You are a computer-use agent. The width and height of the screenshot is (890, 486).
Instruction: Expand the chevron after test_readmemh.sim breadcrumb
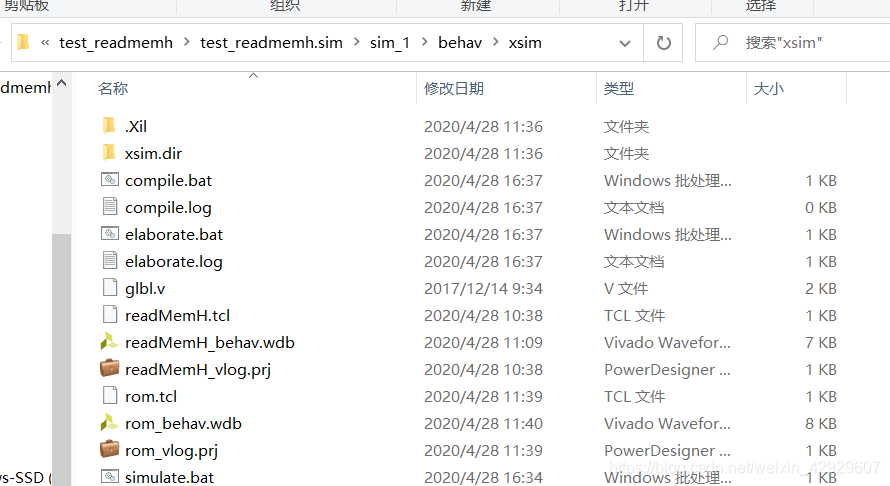tap(356, 42)
